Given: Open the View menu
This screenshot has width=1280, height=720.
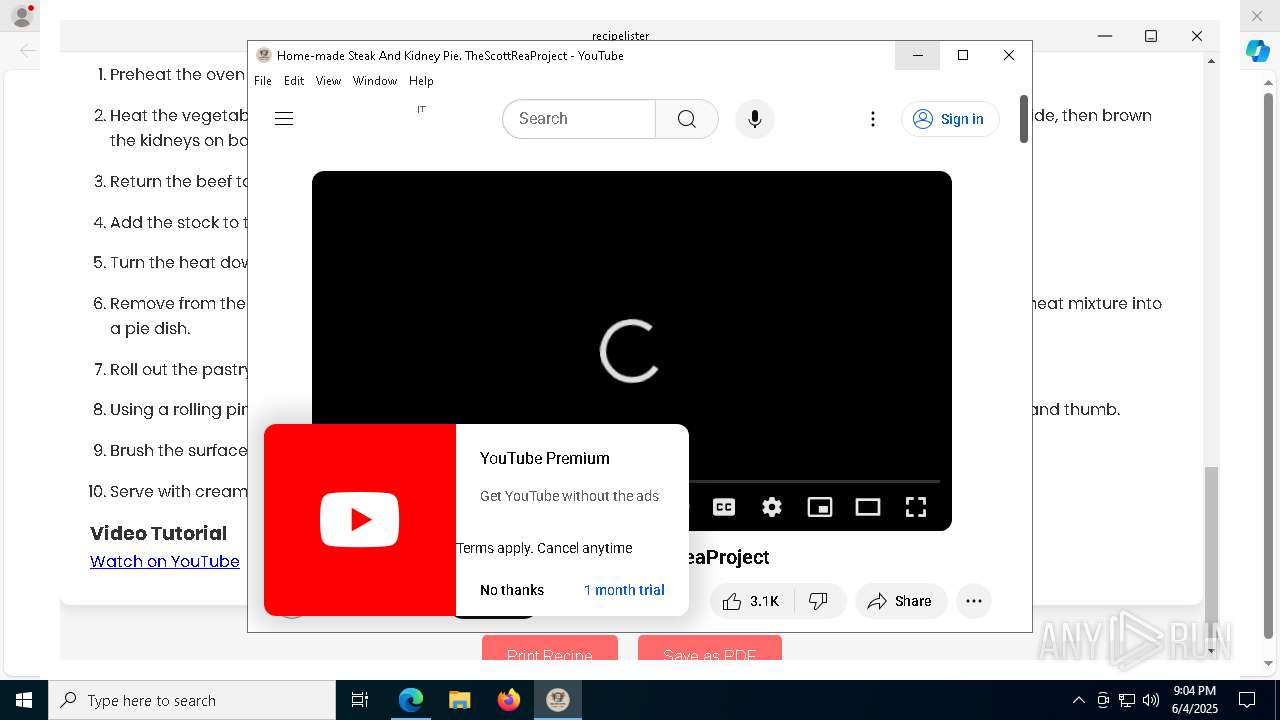Looking at the screenshot, I should pos(328,81).
